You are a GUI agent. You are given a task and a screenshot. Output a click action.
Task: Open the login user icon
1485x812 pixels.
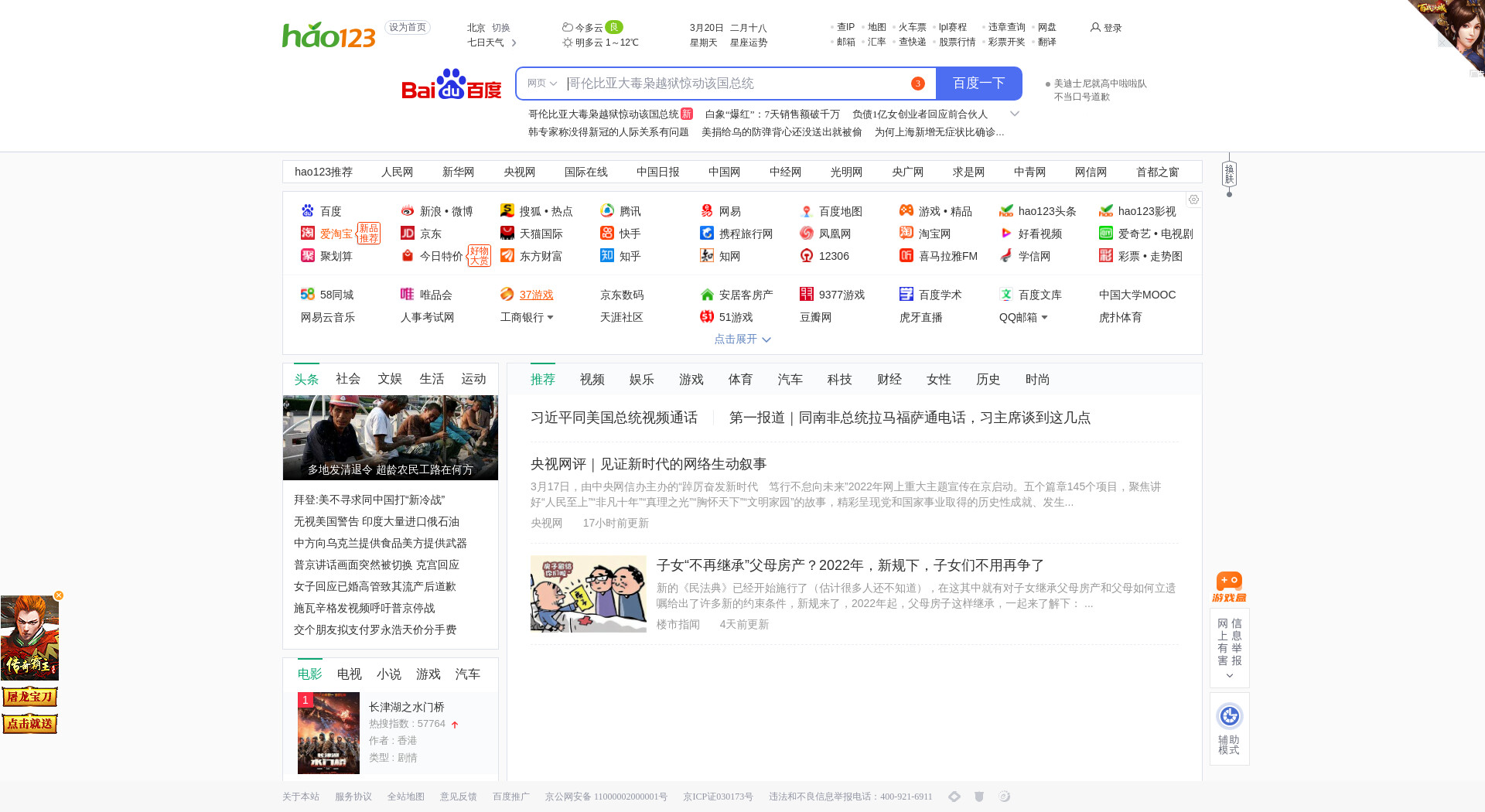pos(1095,27)
